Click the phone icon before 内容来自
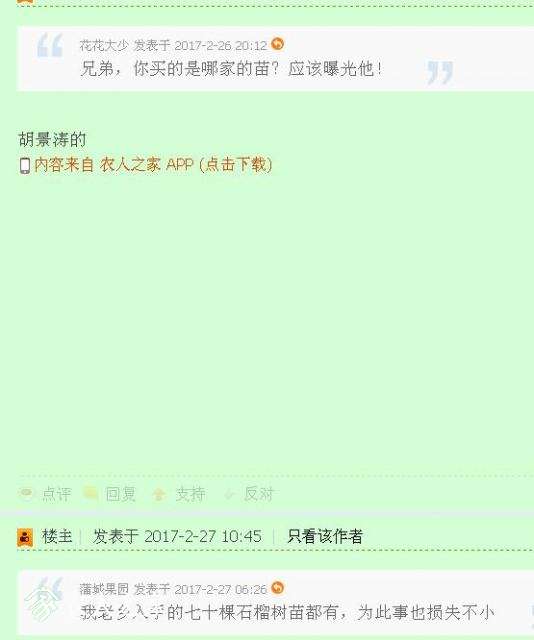Screen dimensions: 534x640 coord(25,166)
